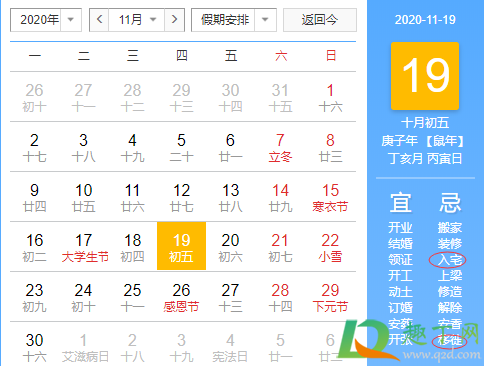Expand the 假期安排 holiday dropdown

coord(234,20)
